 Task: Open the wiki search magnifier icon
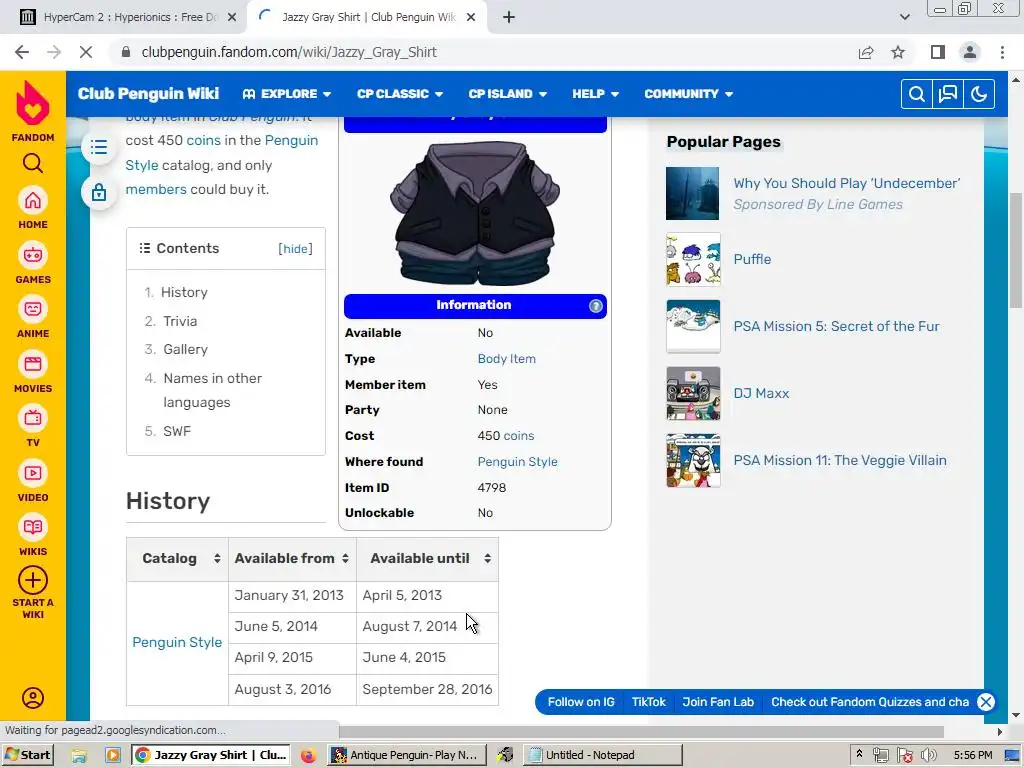917,94
